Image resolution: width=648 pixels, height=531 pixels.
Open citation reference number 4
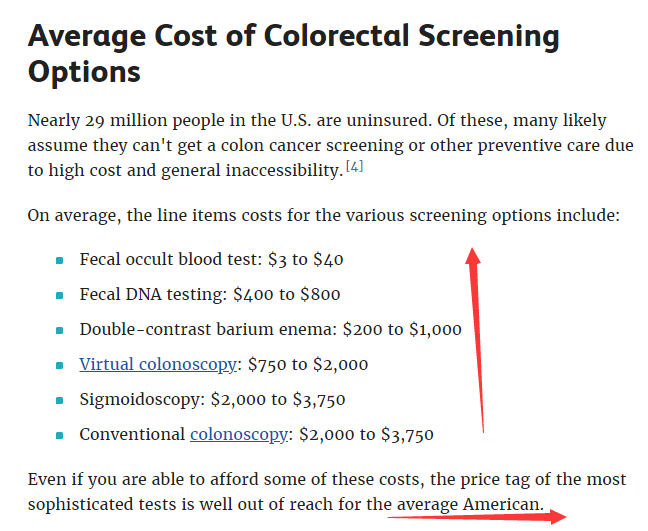[354, 165]
